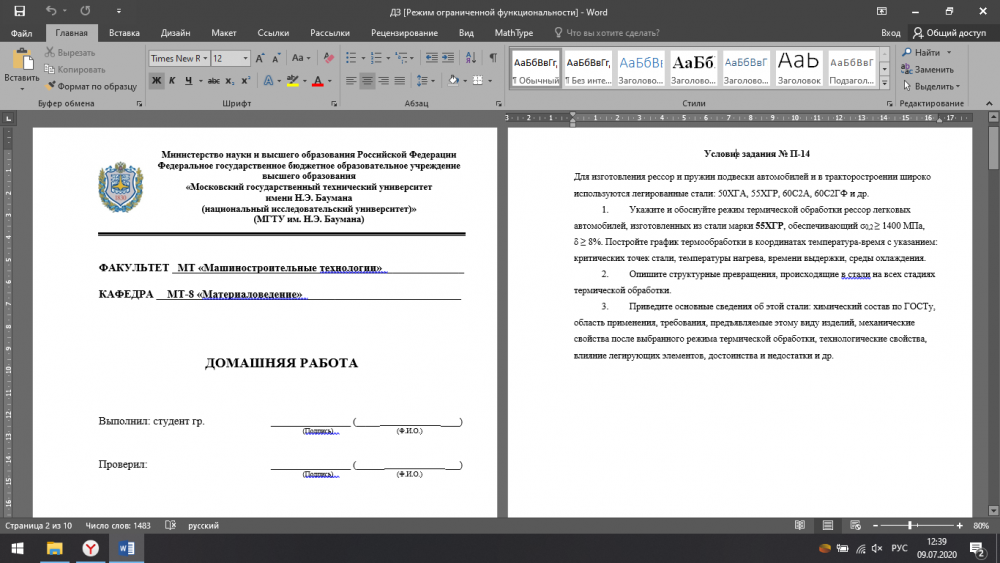Screen dimensions: 1000x563
Task: Click the Increase Indent icon
Action: [x=448, y=58]
